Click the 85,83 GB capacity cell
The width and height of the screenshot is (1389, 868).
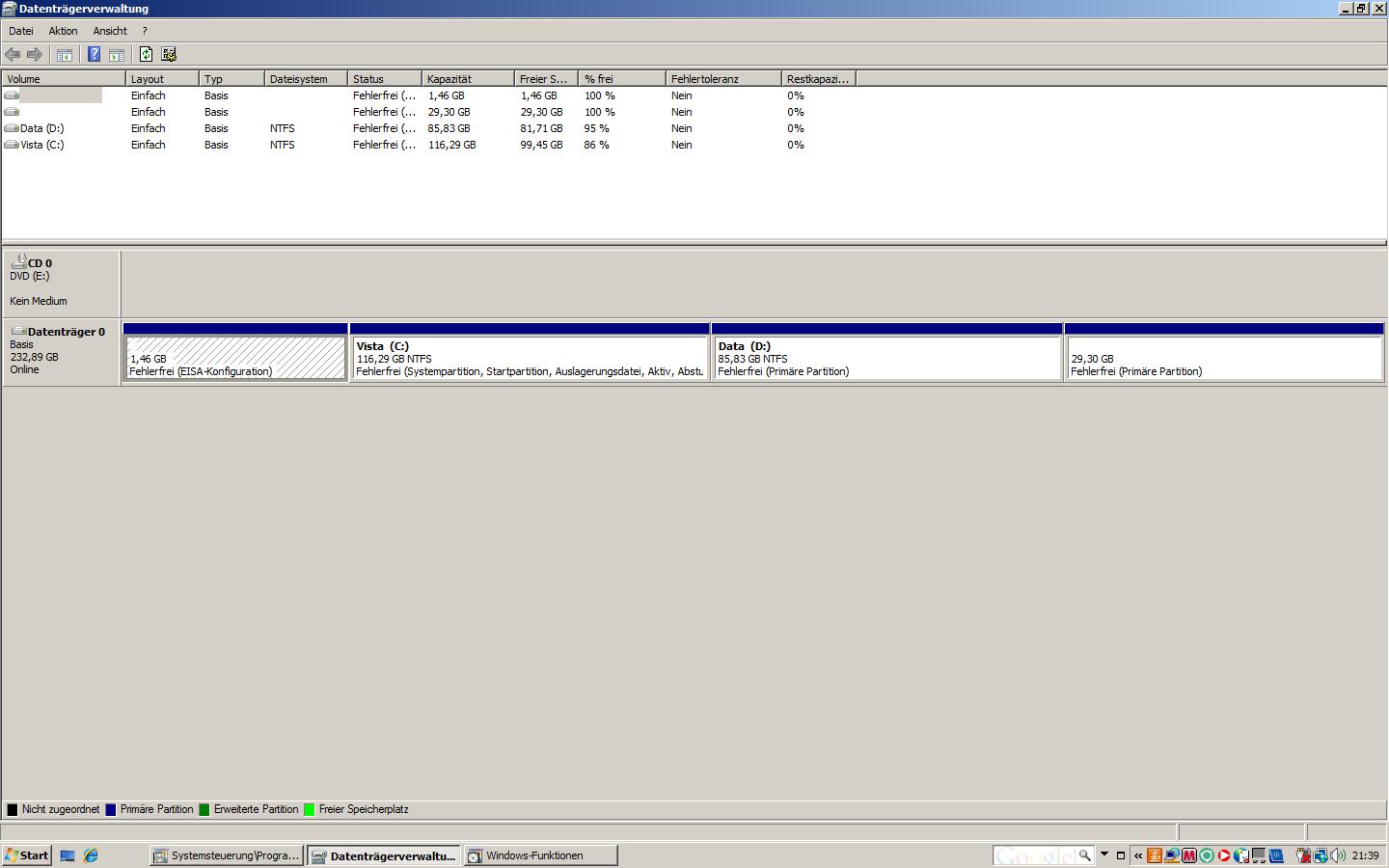point(449,128)
